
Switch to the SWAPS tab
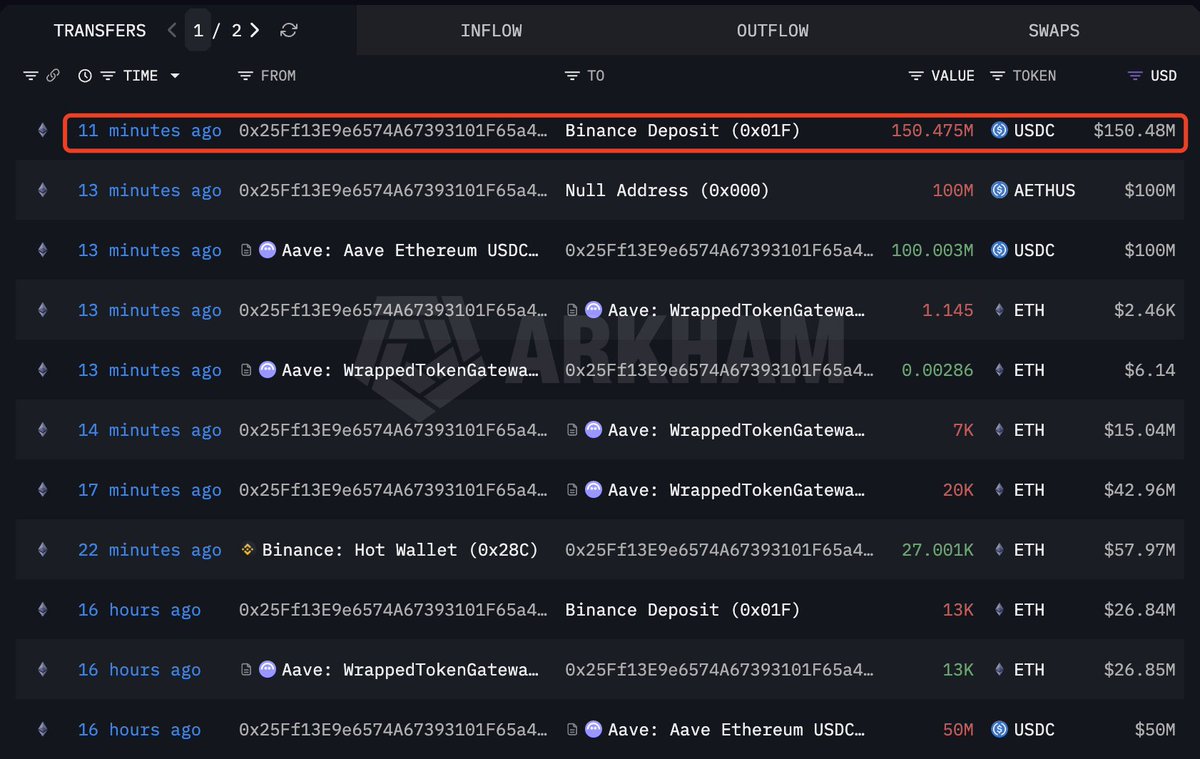(1054, 30)
